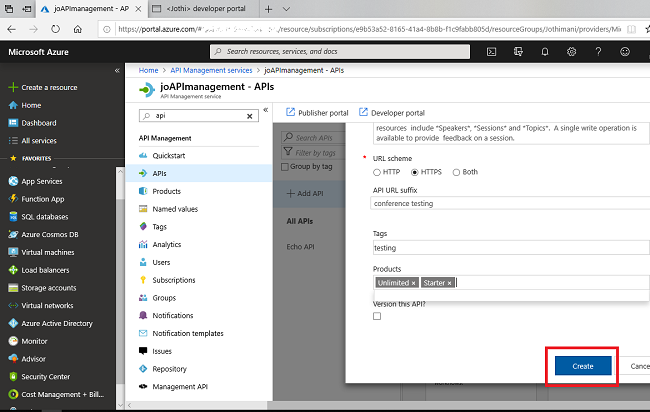Switch to Jothi developer portal tab

[203, 9]
